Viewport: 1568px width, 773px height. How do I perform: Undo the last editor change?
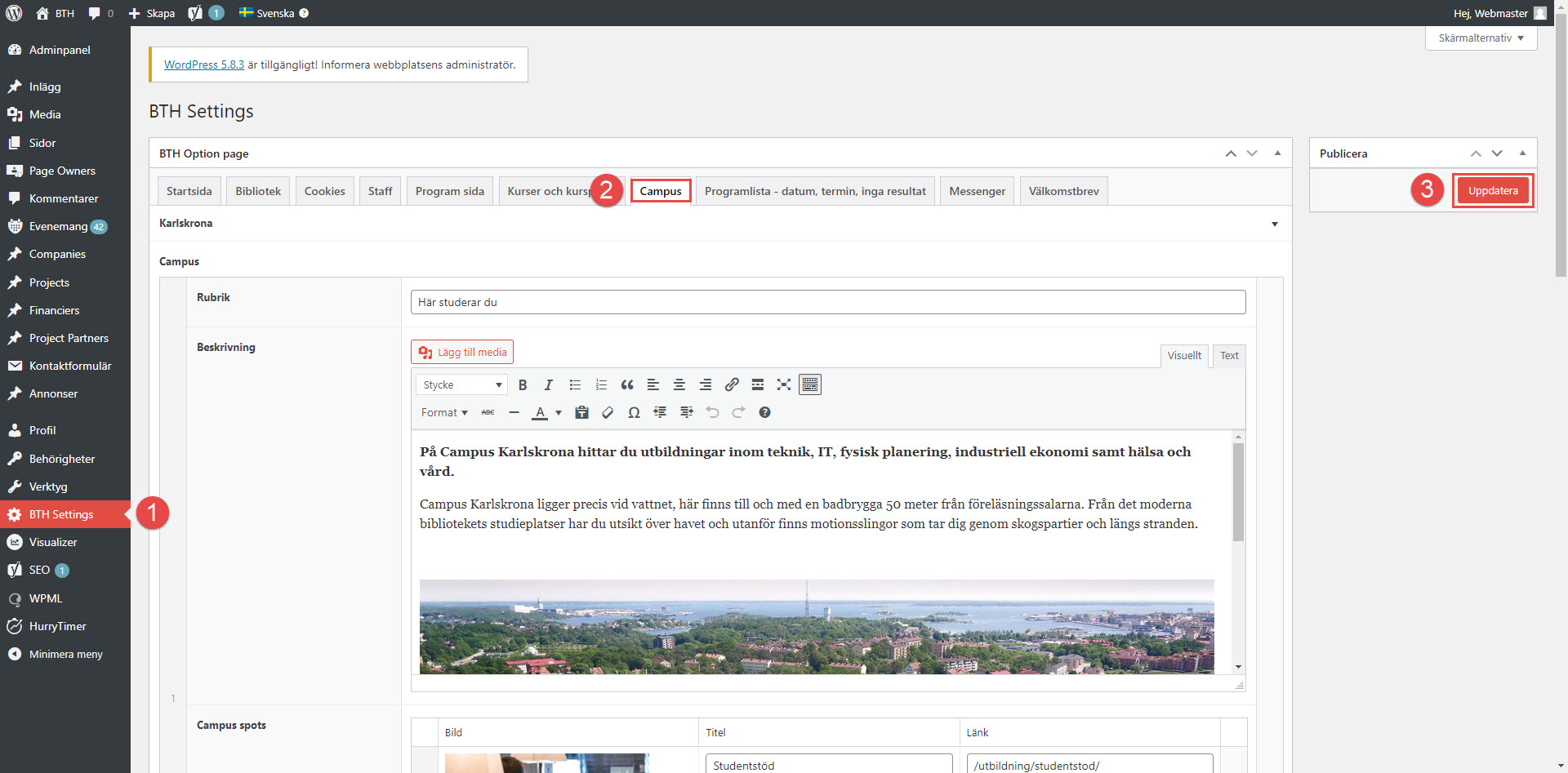(x=712, y=412)
